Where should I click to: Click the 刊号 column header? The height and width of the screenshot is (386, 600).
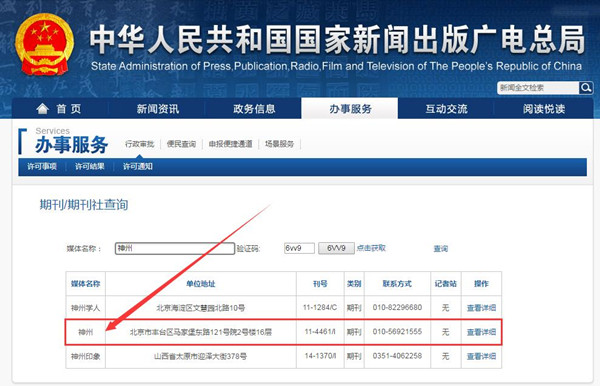320,284
